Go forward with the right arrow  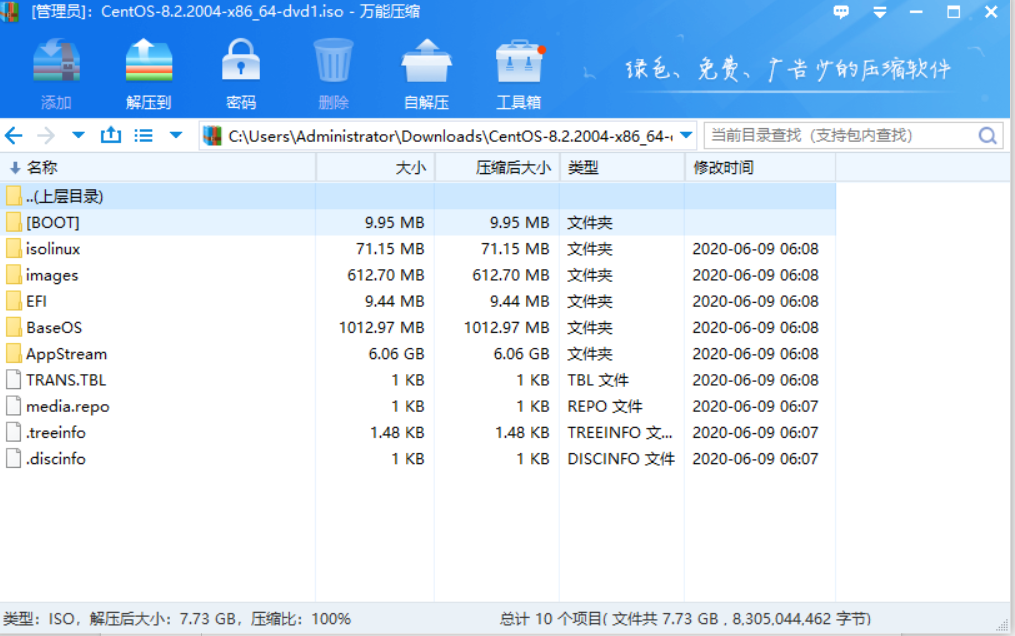click(46, 135)
